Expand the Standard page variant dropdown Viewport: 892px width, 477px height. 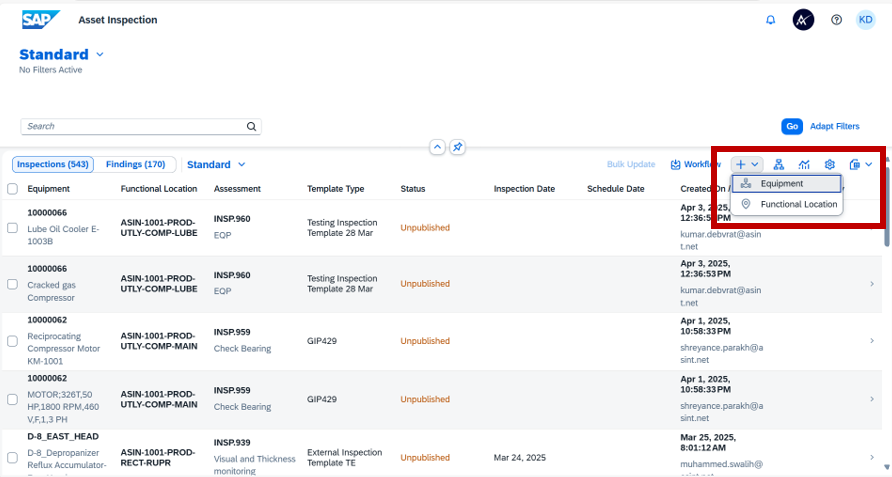click(100, 55)
